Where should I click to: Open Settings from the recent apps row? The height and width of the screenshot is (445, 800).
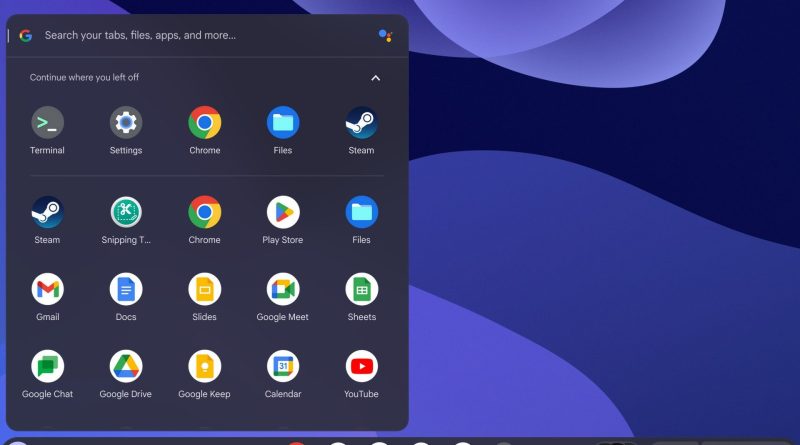(x=126, y=122)
